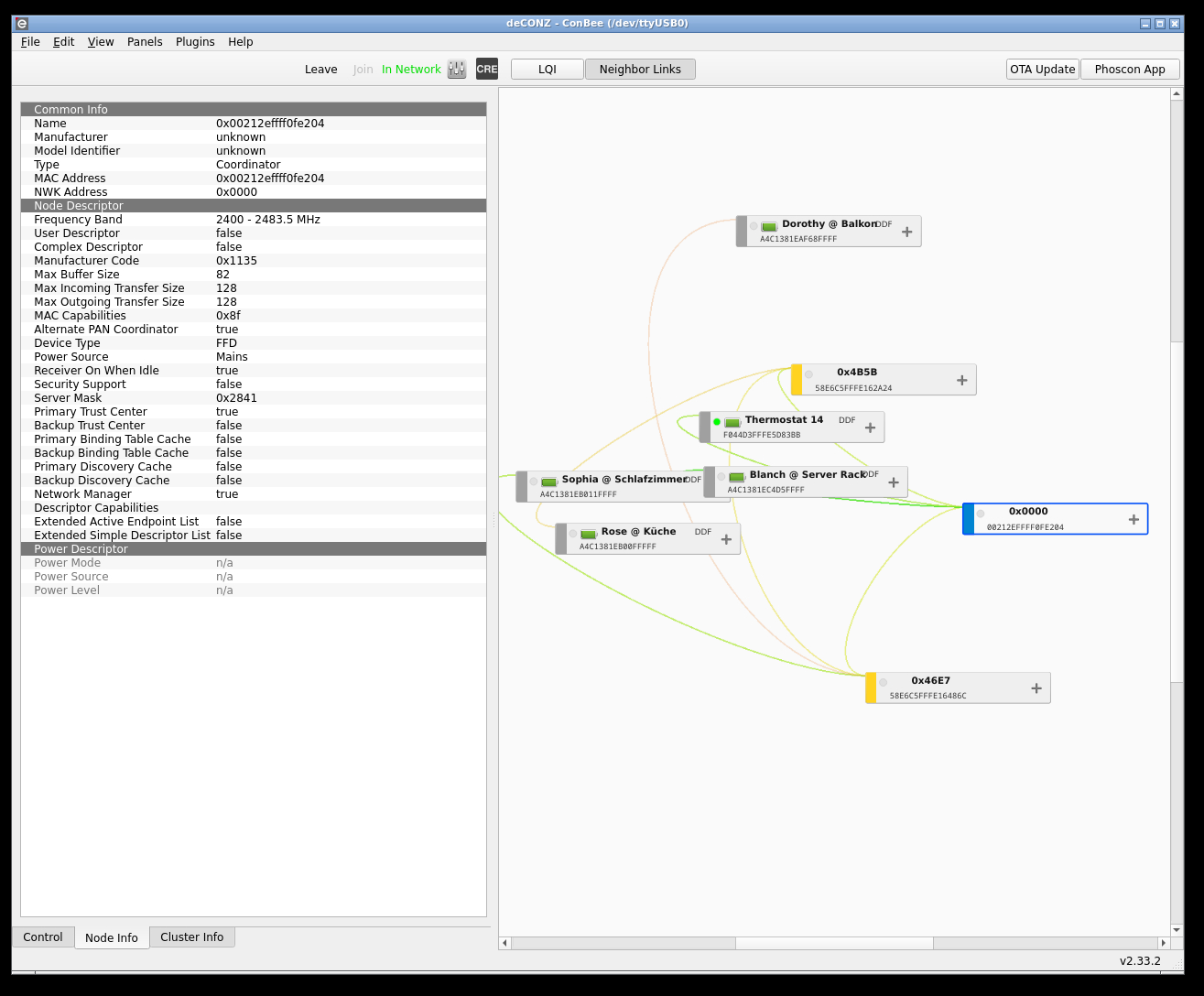
Task: Click the vertical scrollbar of node view
Action: 1177,512
